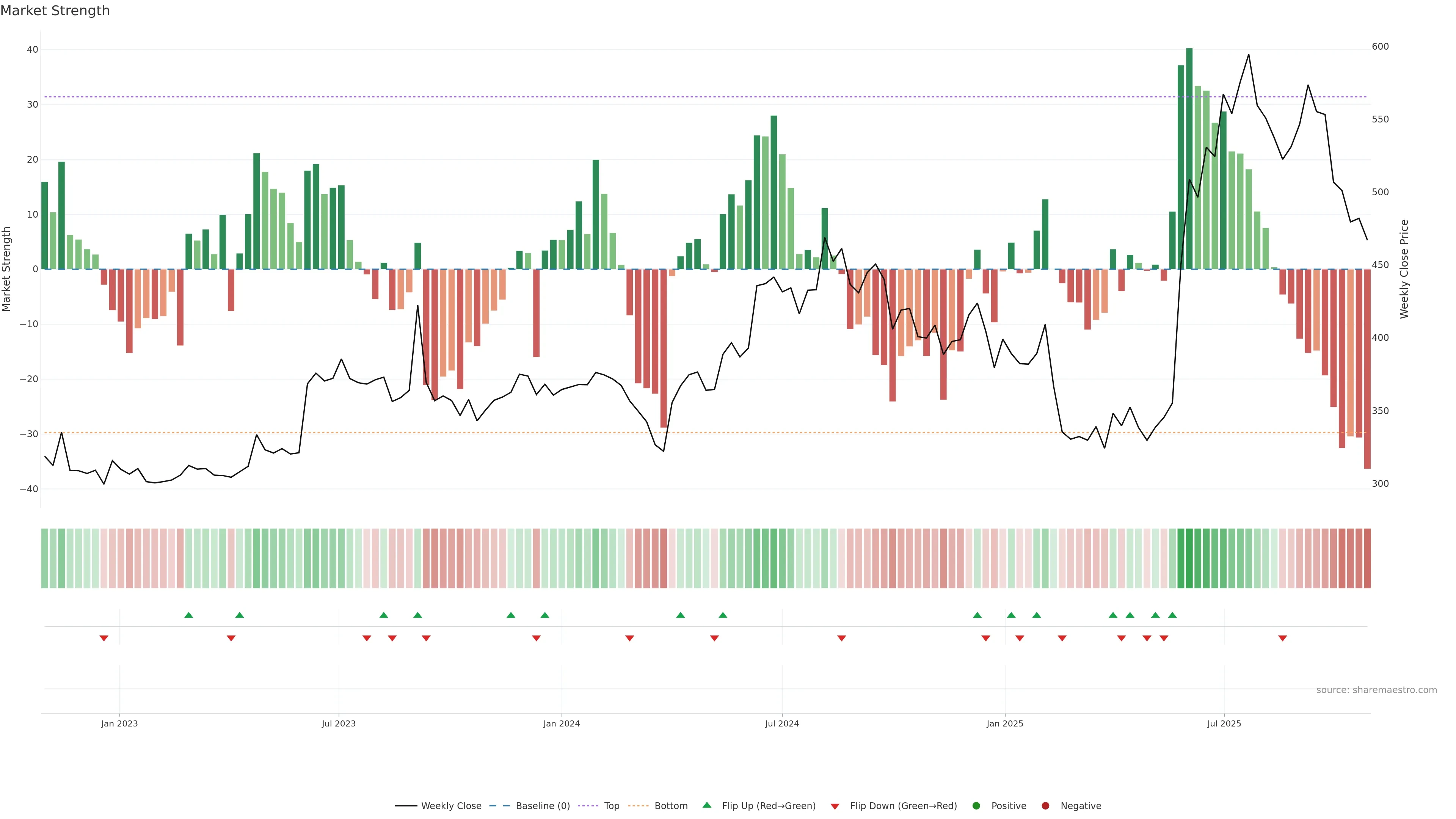Viewport: 1456px width, 819px height.
Task: Click the first flip up marker after Jan 2023
Action: tap(189, 615)
